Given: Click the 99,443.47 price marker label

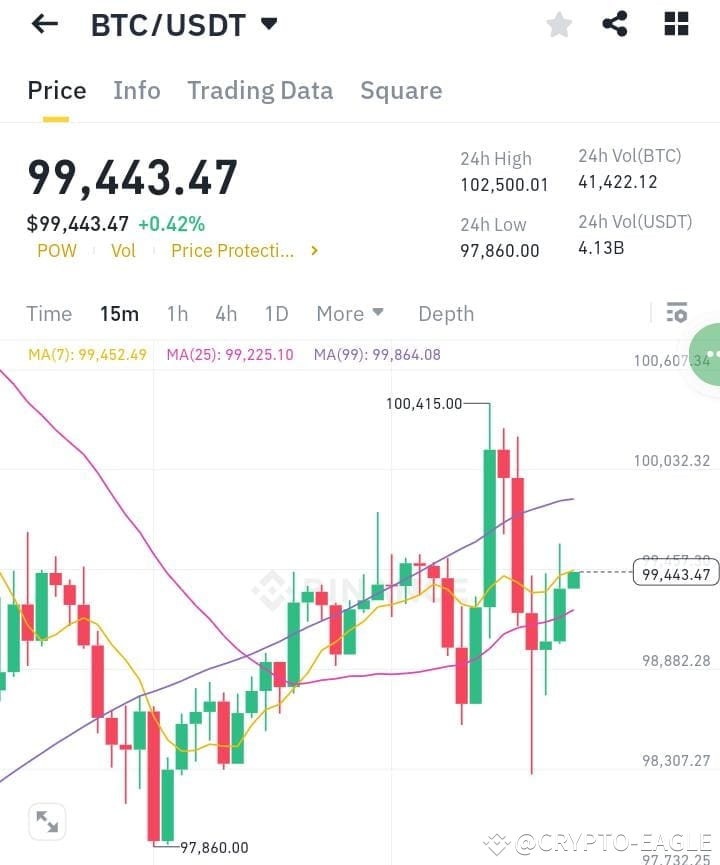Looking at the screenshot, I should tap(675, 572).
